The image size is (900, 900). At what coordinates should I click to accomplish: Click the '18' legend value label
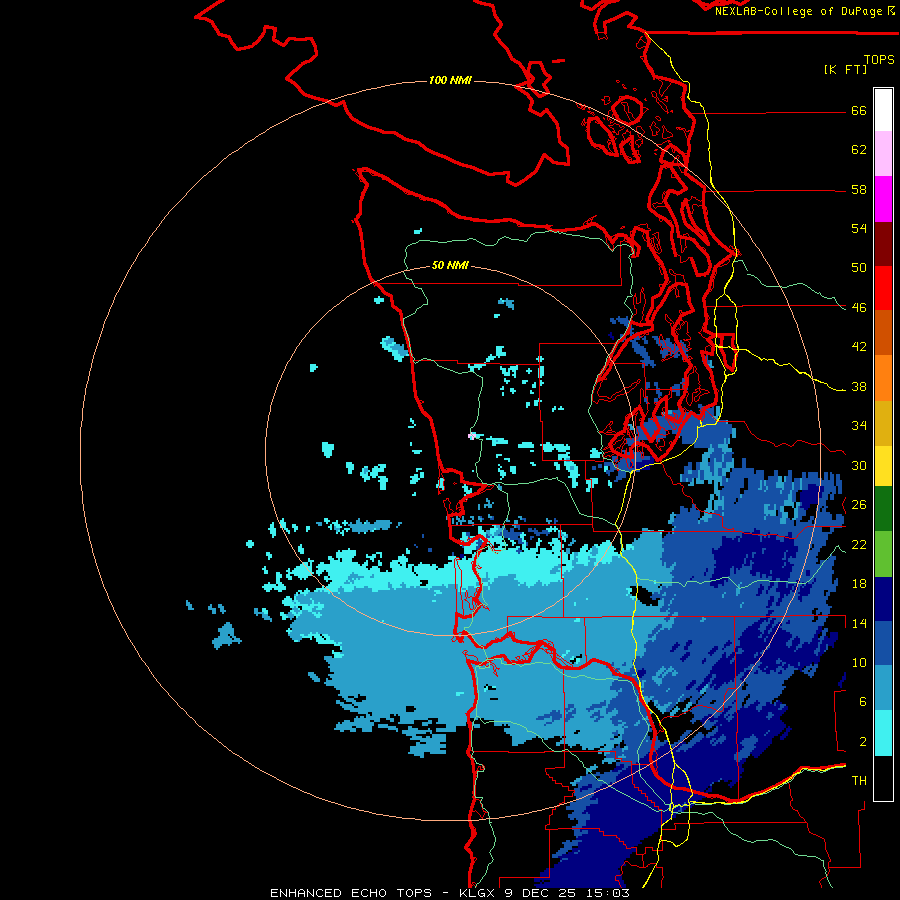pos(859,584)
